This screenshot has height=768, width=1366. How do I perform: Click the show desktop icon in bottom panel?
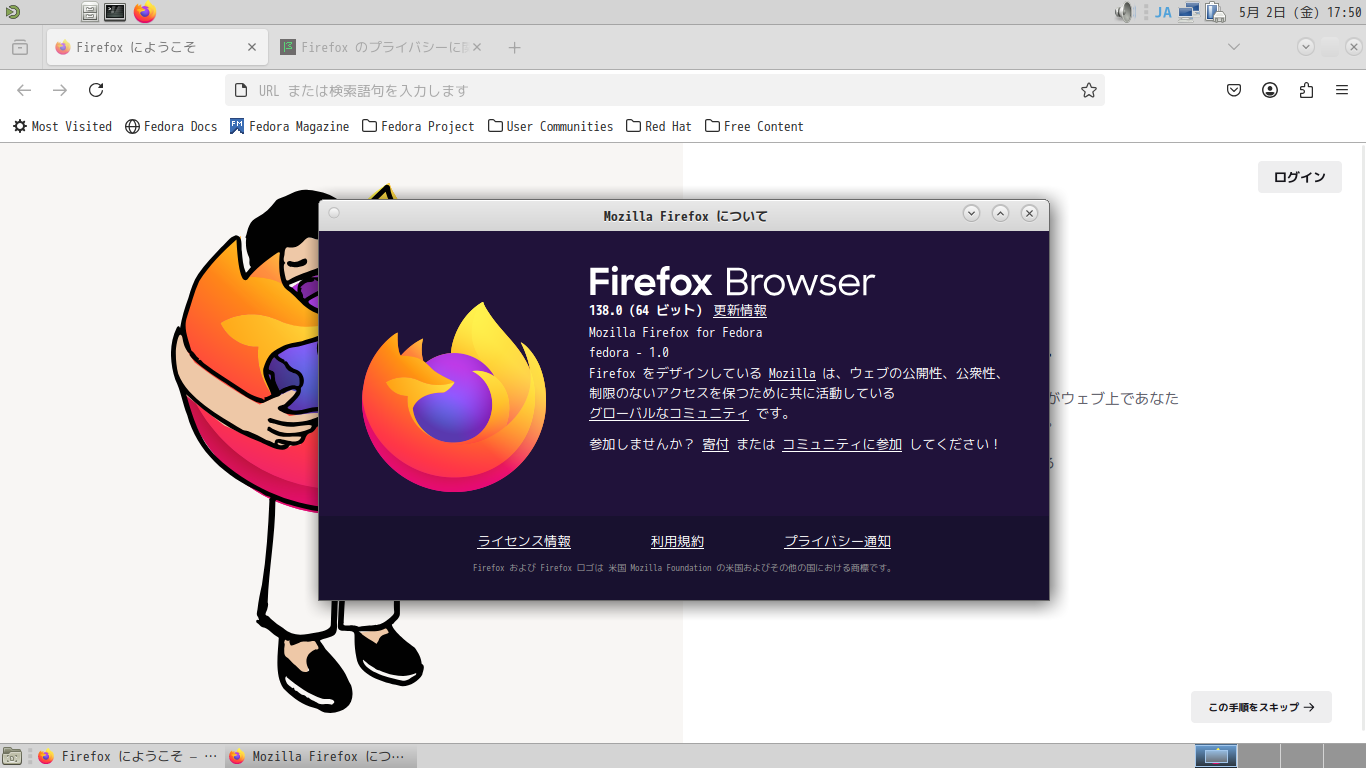pos(12,756)
